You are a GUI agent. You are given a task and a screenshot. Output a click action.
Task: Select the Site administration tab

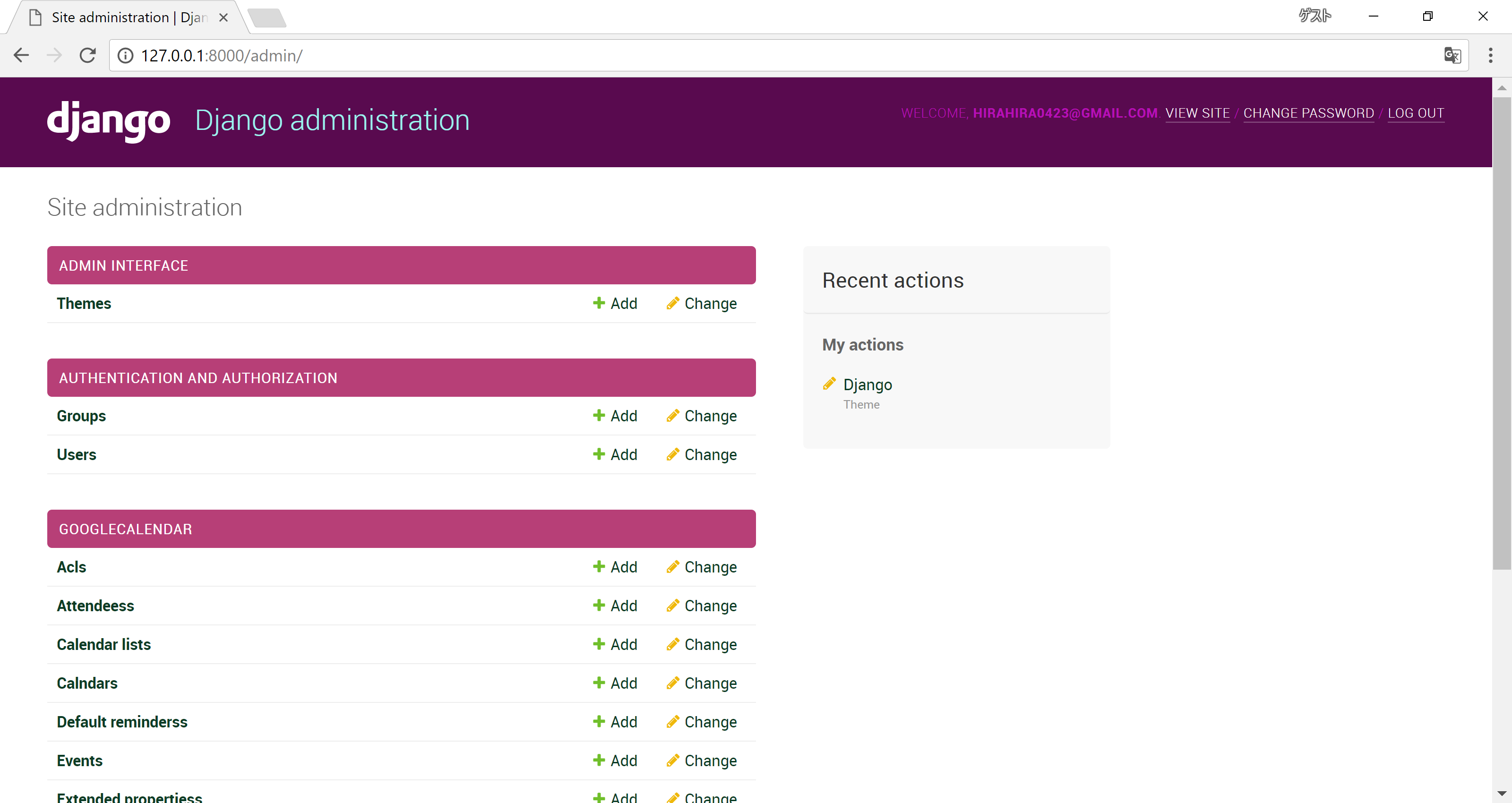pyautogui.click(x=117, y=17)
